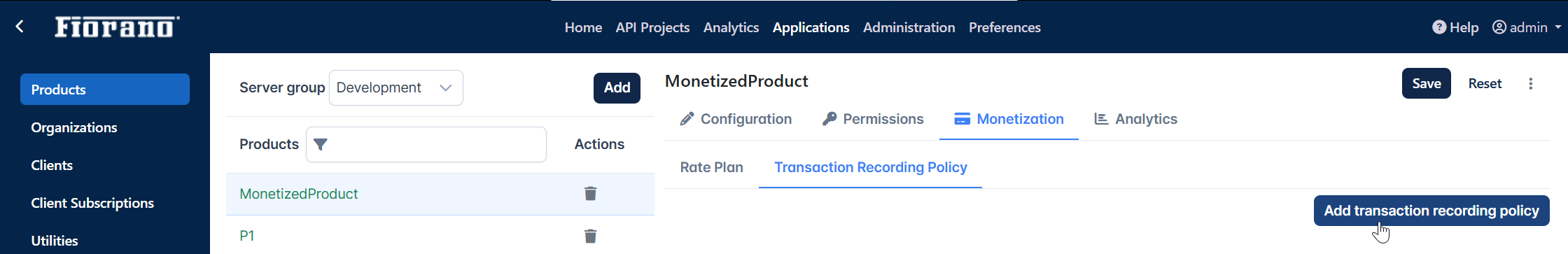This screenshot has height=254, width=1568.
Task: Expand the admin account dropdown arrow
Action: (x=1558, y=27)
